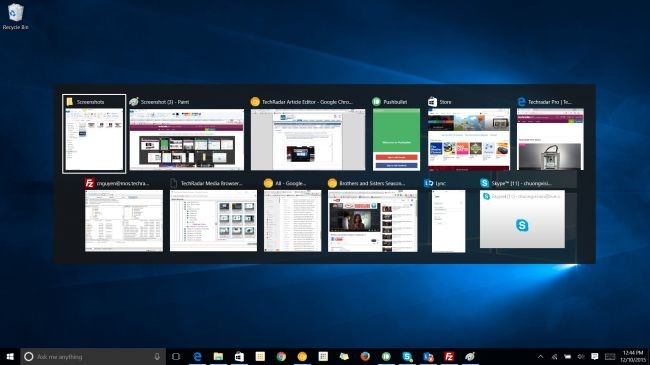This screenshot has width=650, height=365.
Task: Open Paint from the taskbar
Action: click(x=470, y=356)
